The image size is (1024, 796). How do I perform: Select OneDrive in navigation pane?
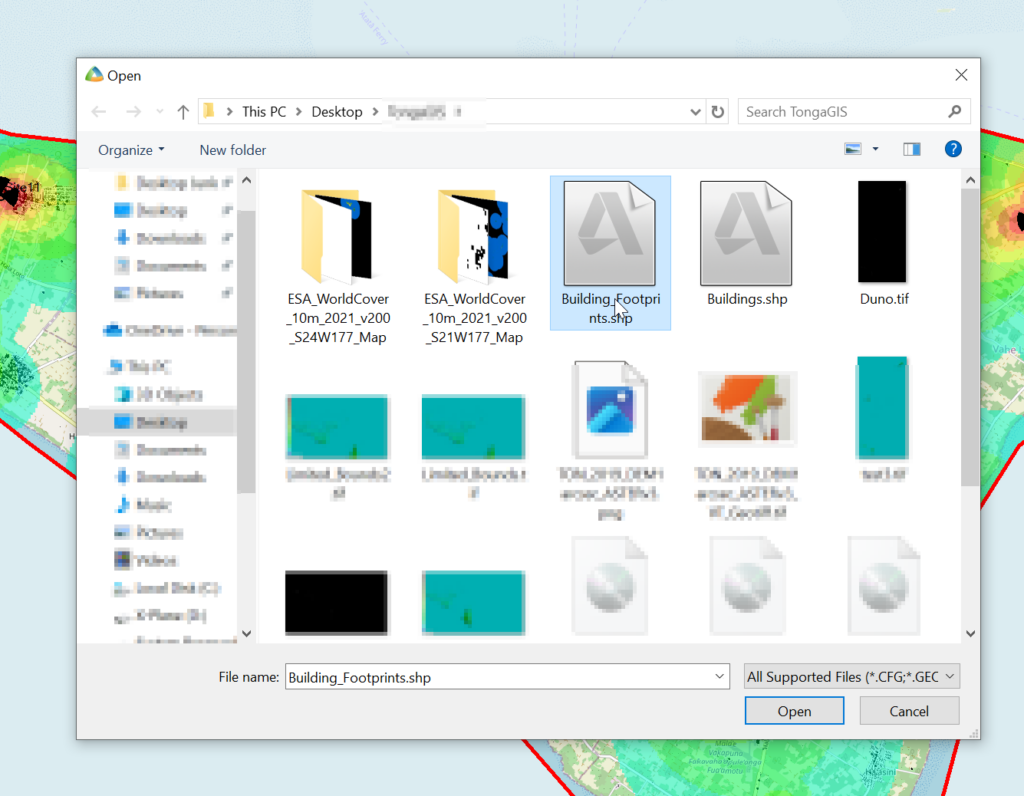170,330
